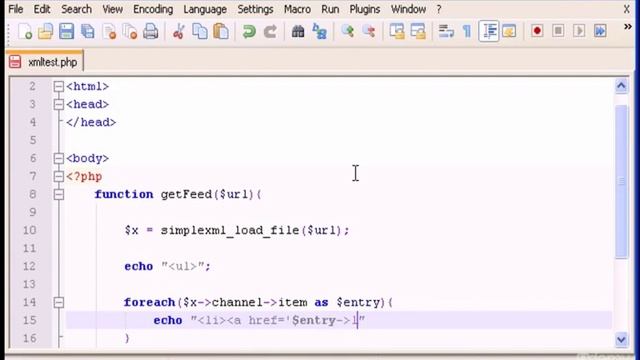Viewport: 640px width, 360px height.
Task: Collapse the <body> fold on line 6
Action: (x=59, y=158)
